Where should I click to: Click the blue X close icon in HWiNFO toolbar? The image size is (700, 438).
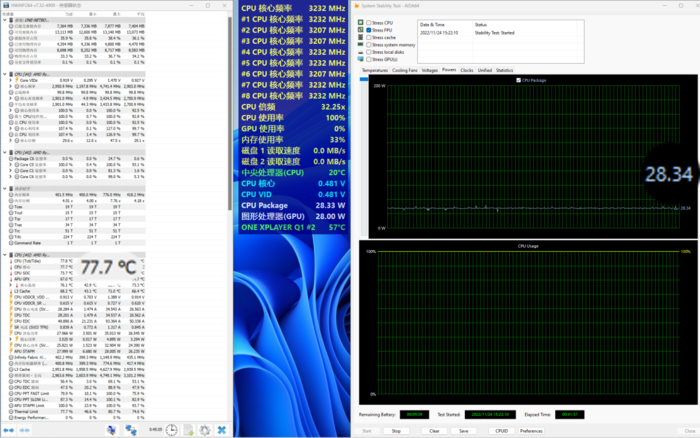tap(222, 429)
